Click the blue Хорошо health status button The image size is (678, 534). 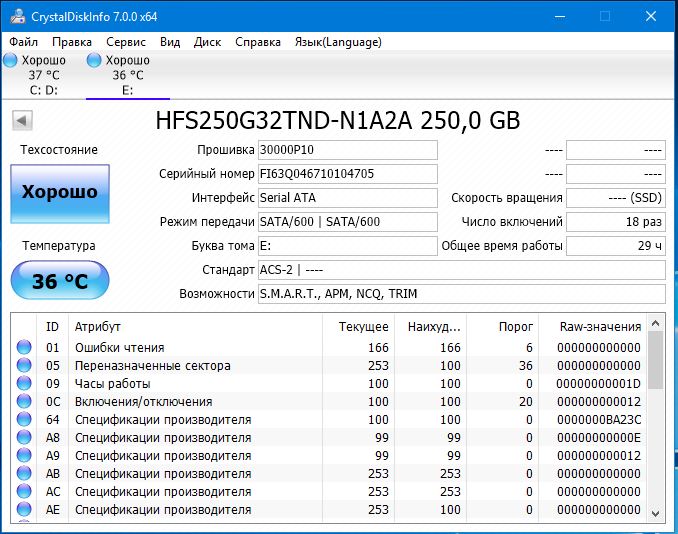60,194
